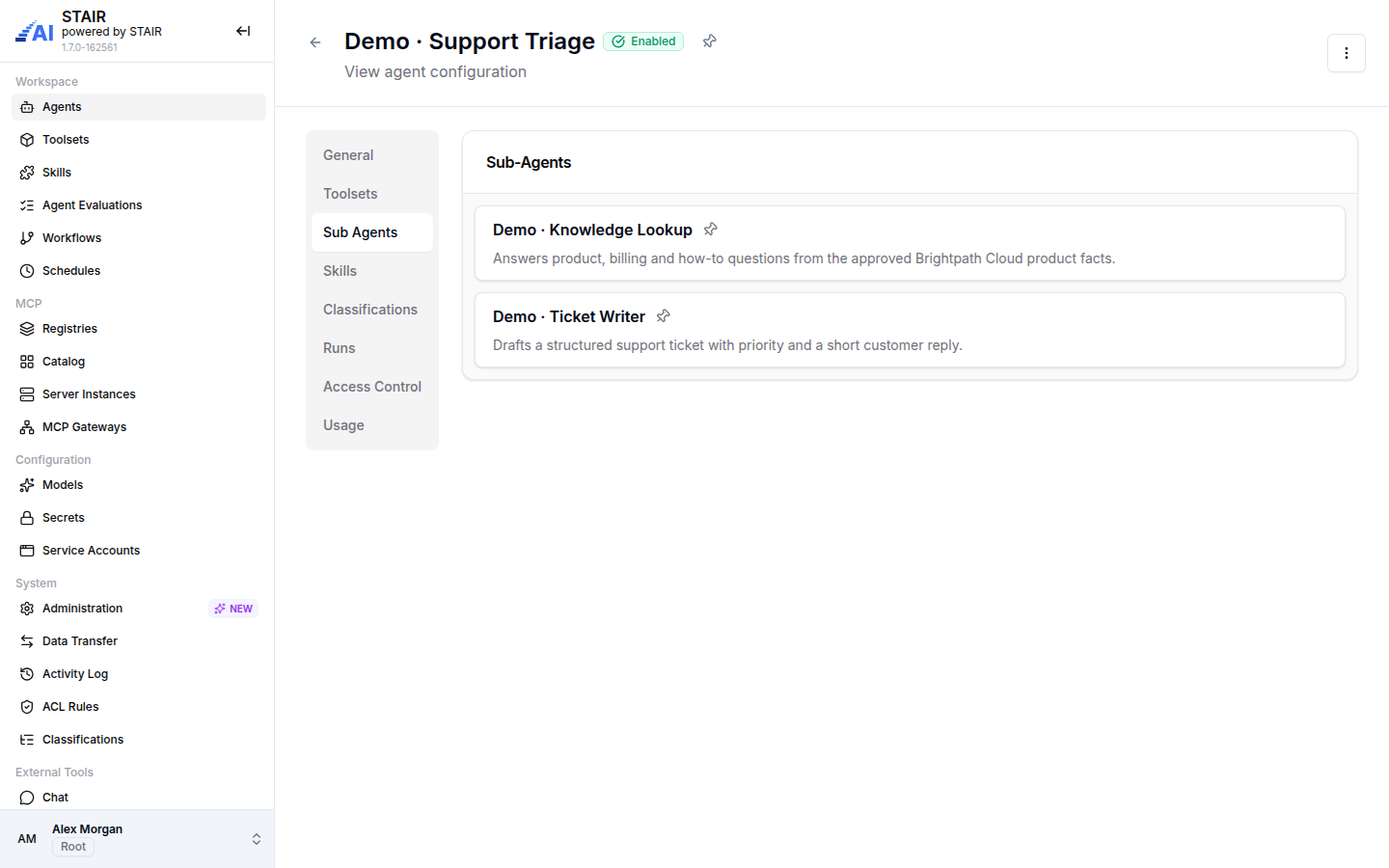
Task: Open the Demo · Ticket Writer card
Action: point(910,330)
